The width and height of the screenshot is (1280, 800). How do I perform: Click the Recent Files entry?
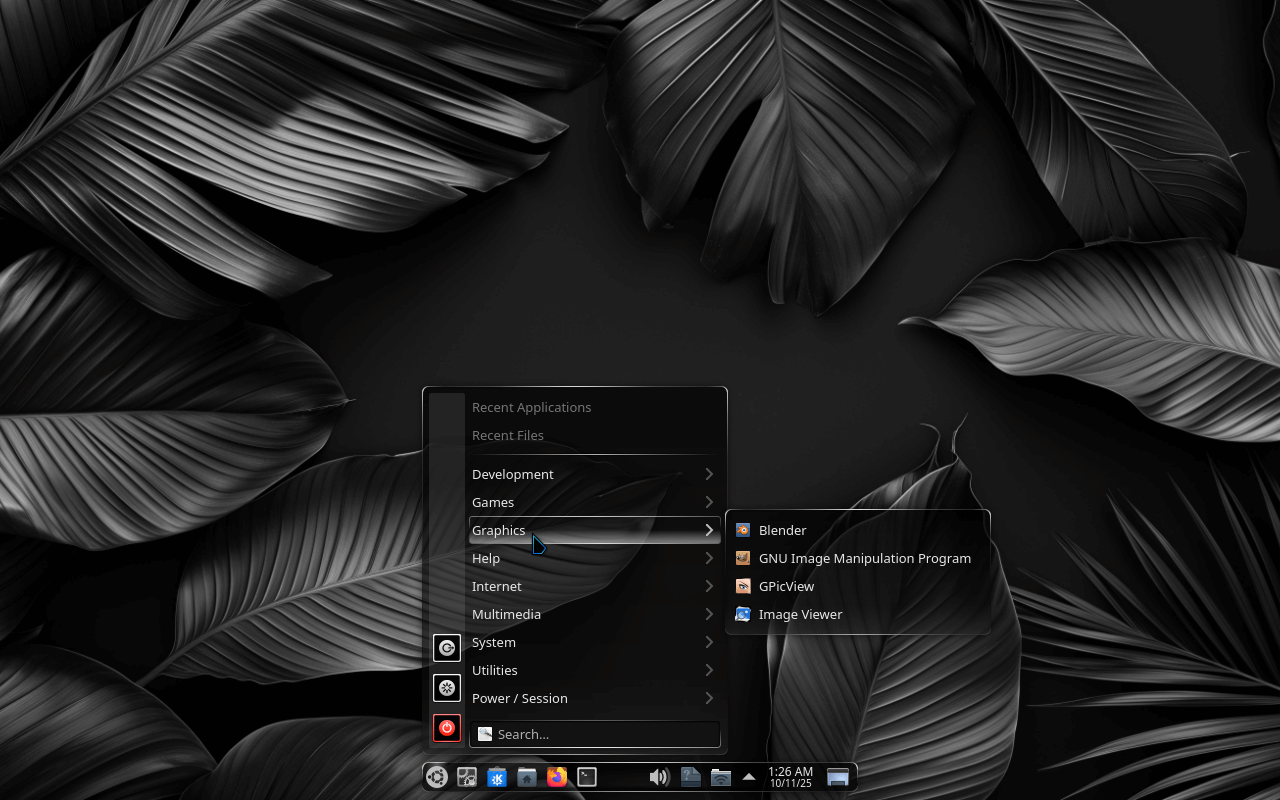click(x=508, y=435)
